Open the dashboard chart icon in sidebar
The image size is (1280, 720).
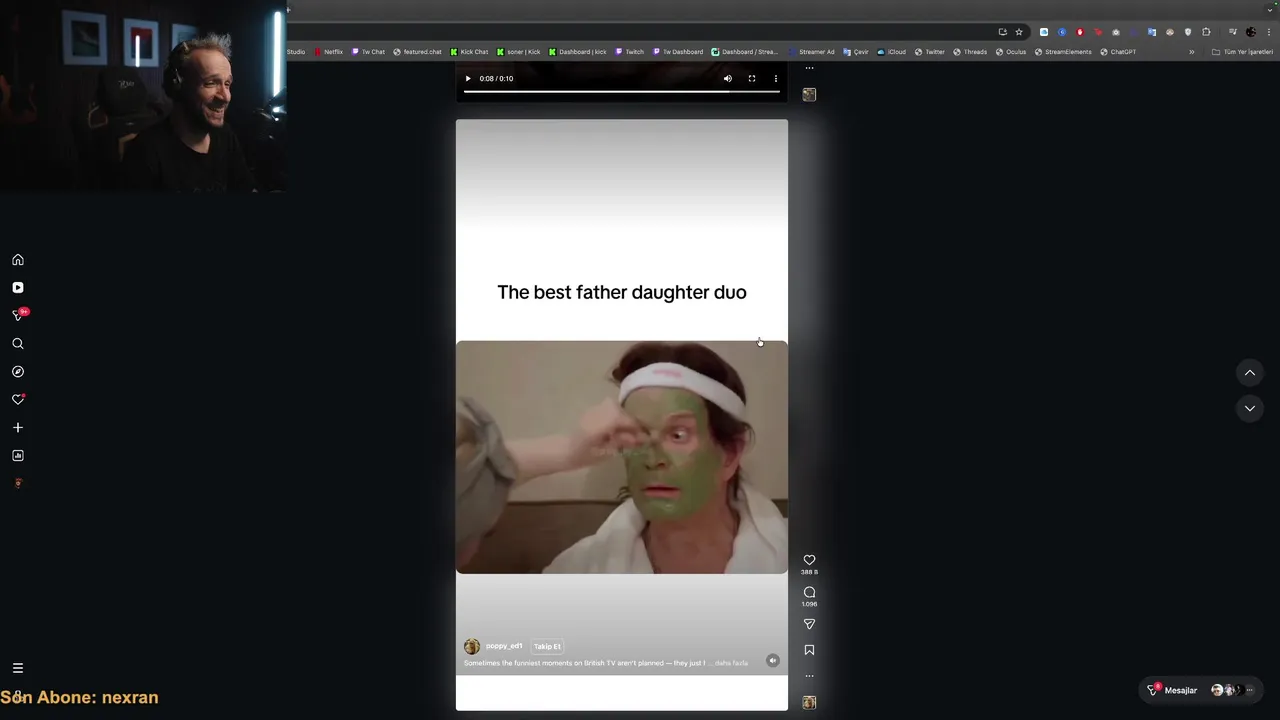(x=18, y=456)
